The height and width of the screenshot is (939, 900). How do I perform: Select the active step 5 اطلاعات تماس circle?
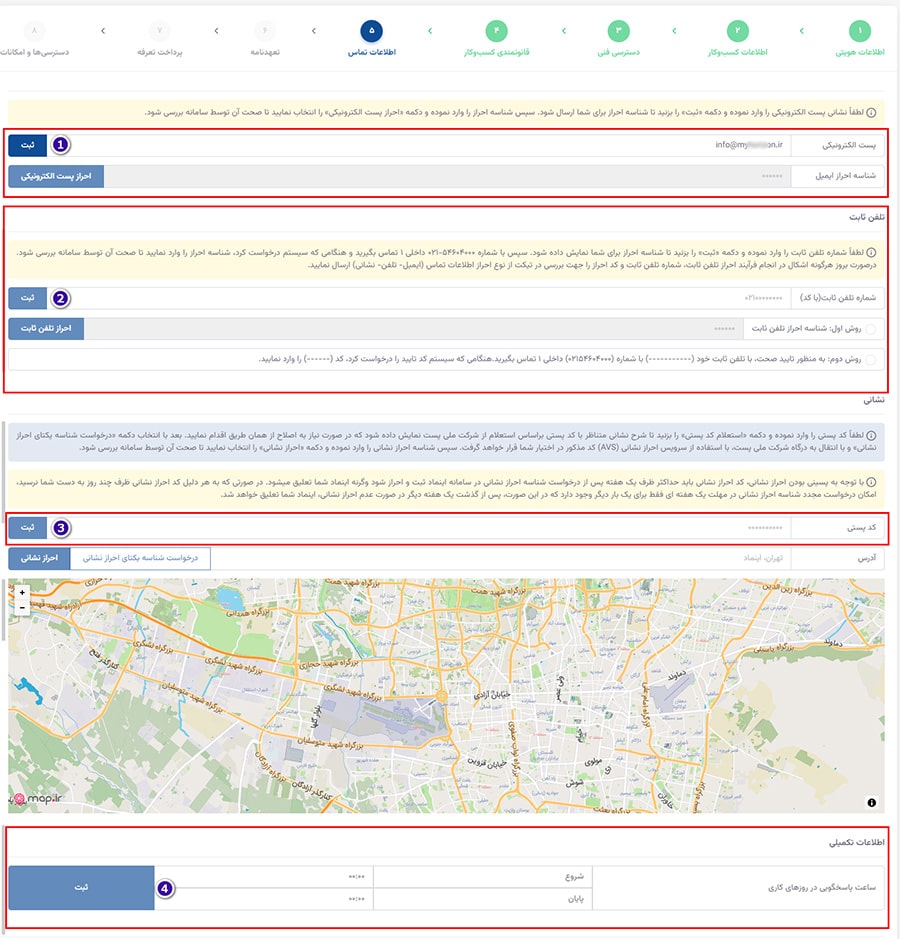pyautogui.click(x=371, y=31)
